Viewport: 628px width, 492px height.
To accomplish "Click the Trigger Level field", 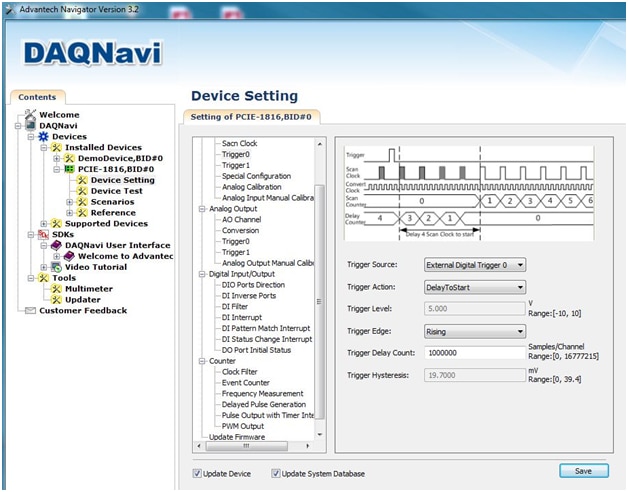I will (475, 309).
